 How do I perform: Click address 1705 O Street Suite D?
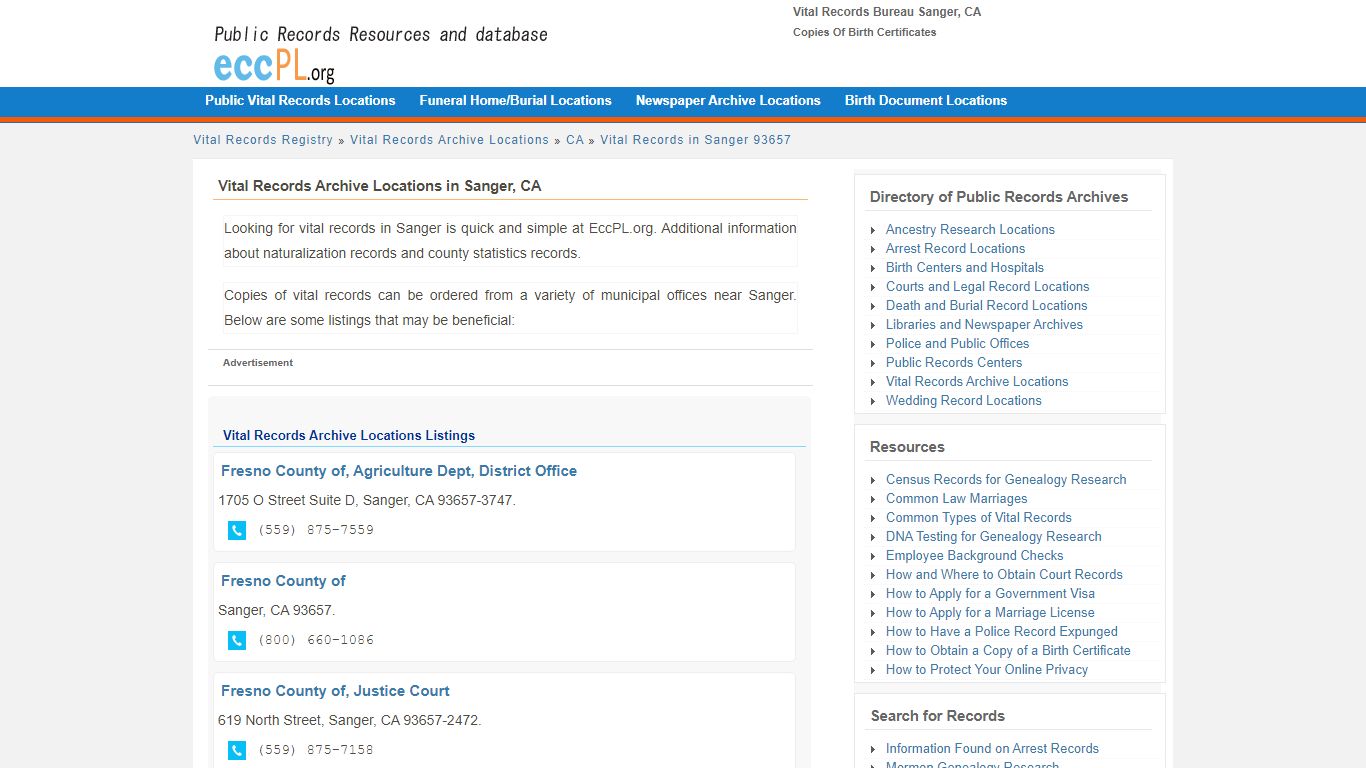pyautogui.click(x=367, y=500)
